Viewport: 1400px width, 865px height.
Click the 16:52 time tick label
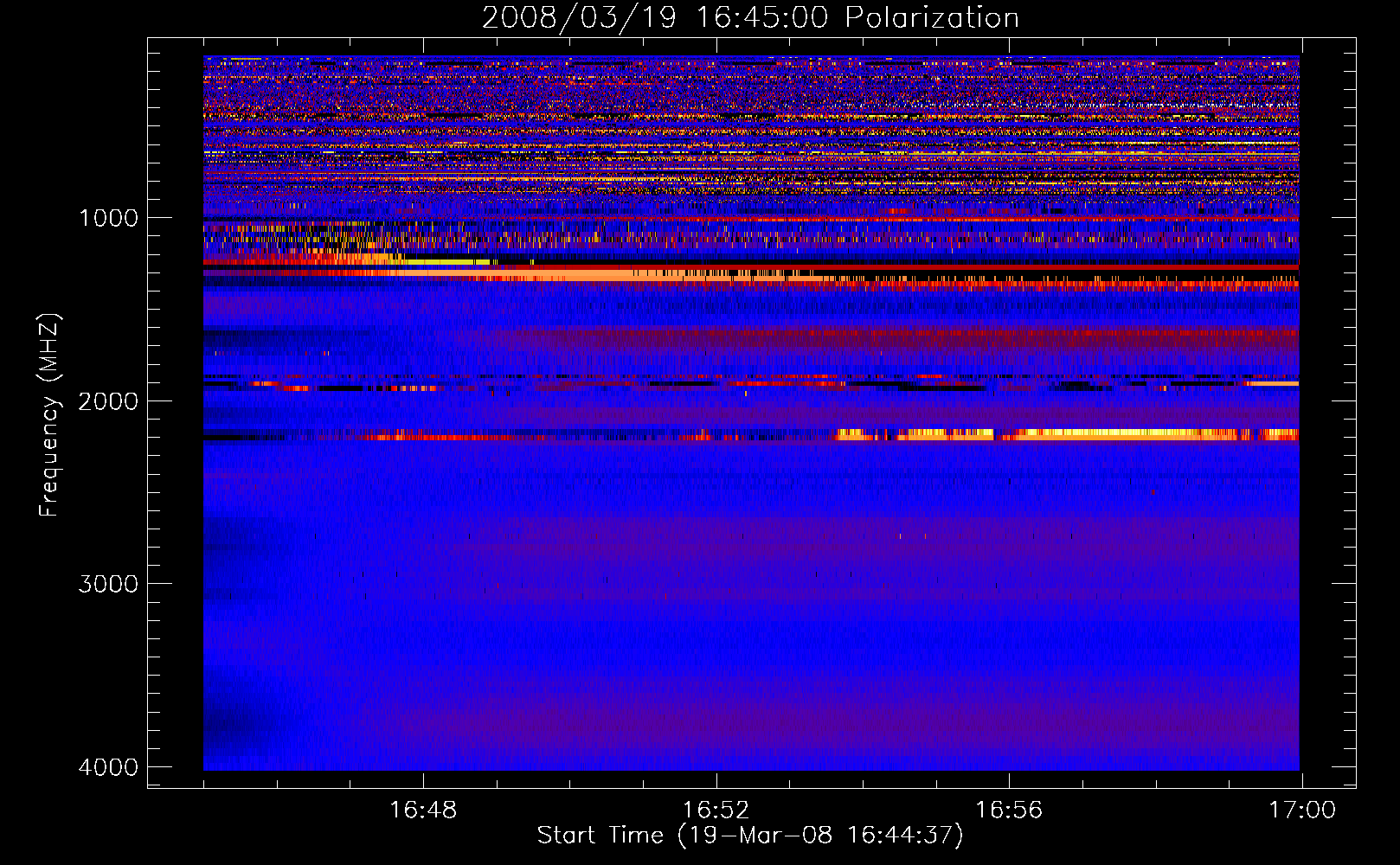pyautogui.click(x=716, y=811)
